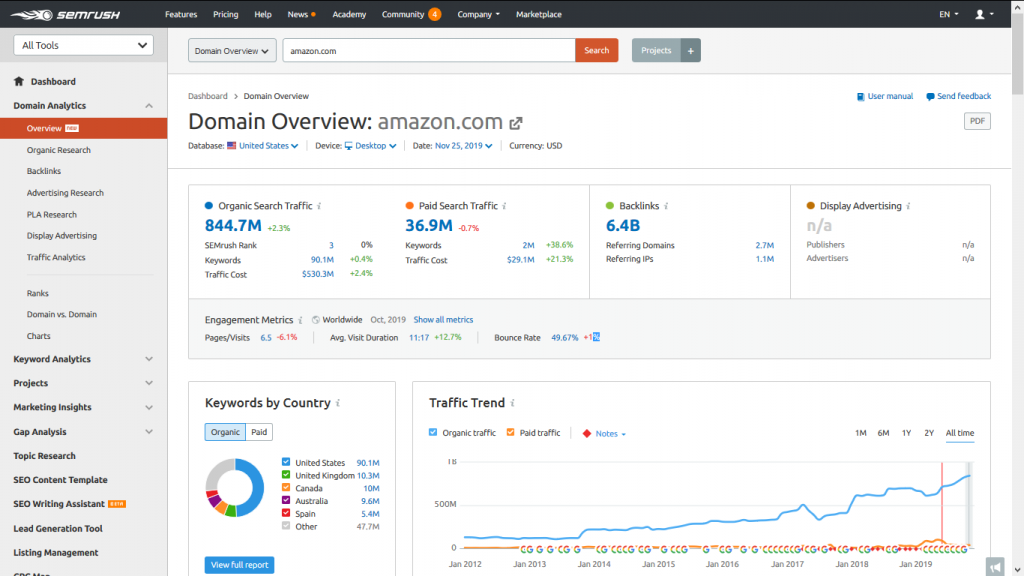Open the Domain Overview selector dropdown
The image size is (1024, 576).
232,50
